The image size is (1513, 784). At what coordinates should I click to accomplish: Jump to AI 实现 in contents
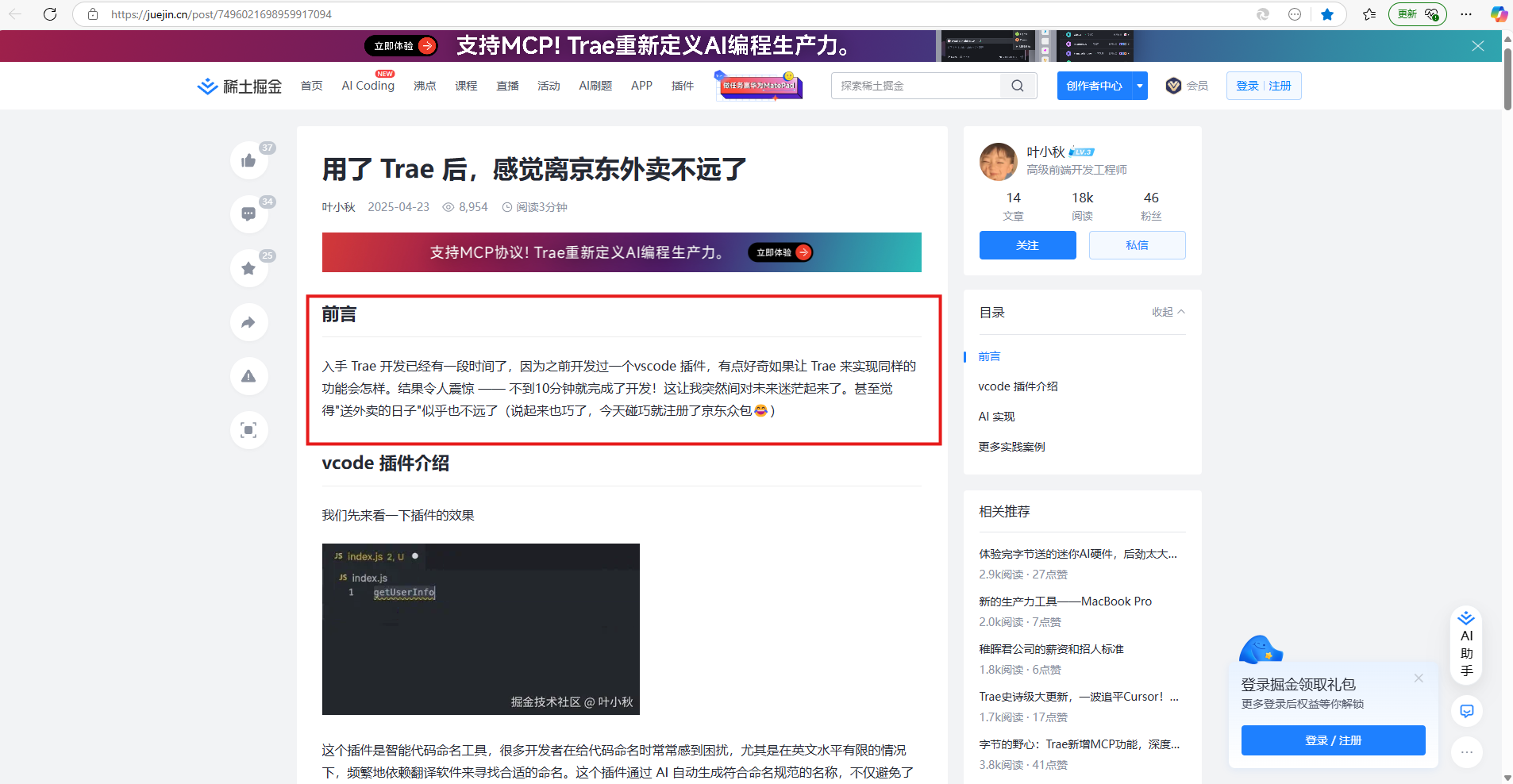click(996, 417)
